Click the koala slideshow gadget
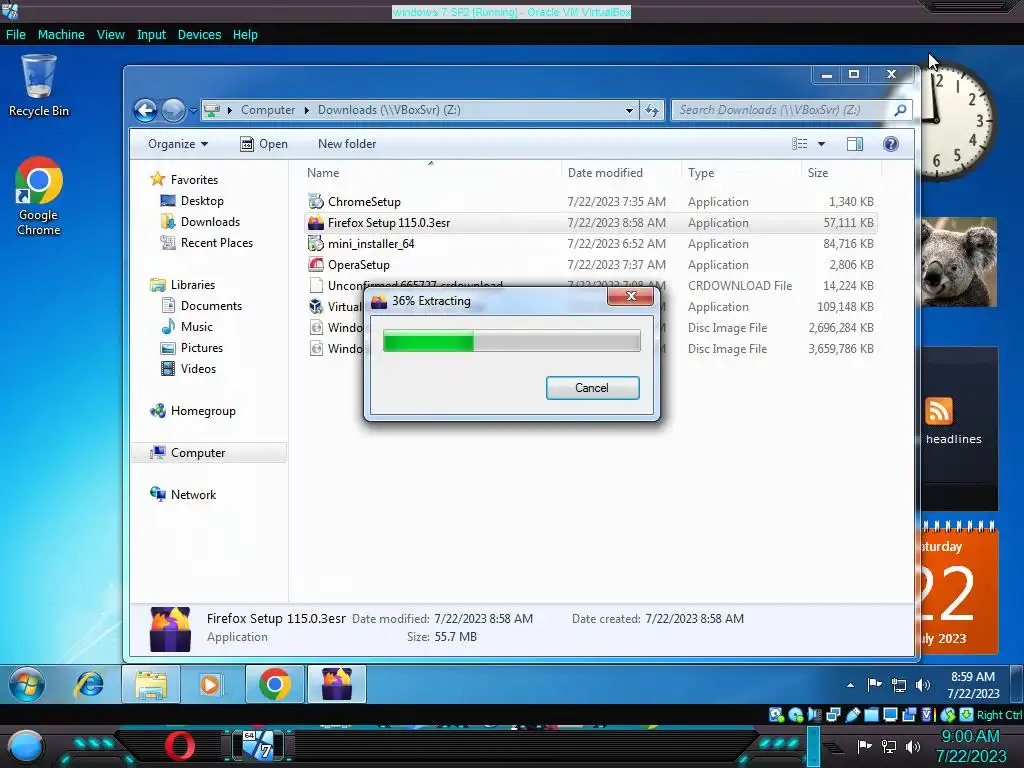This screenshot has width=1024, height=768. coord(959,262)
